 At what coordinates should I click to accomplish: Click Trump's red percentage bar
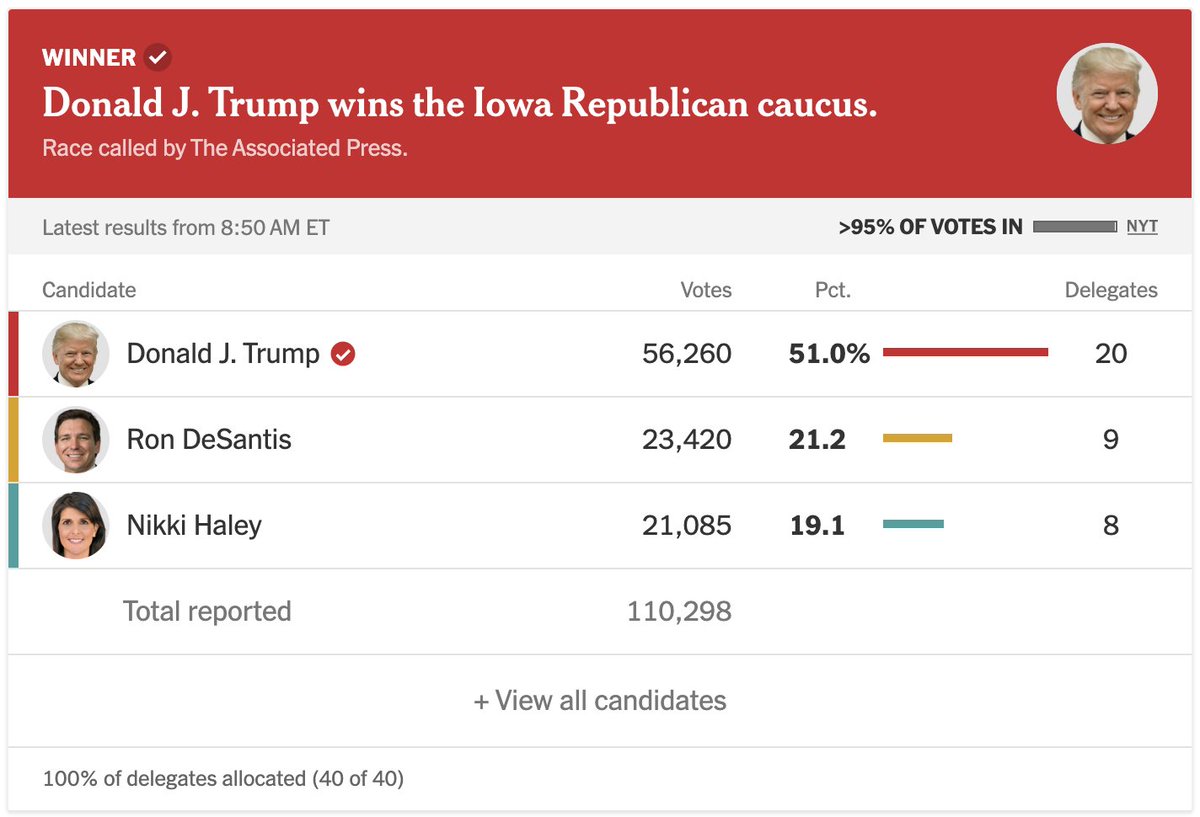966,352
